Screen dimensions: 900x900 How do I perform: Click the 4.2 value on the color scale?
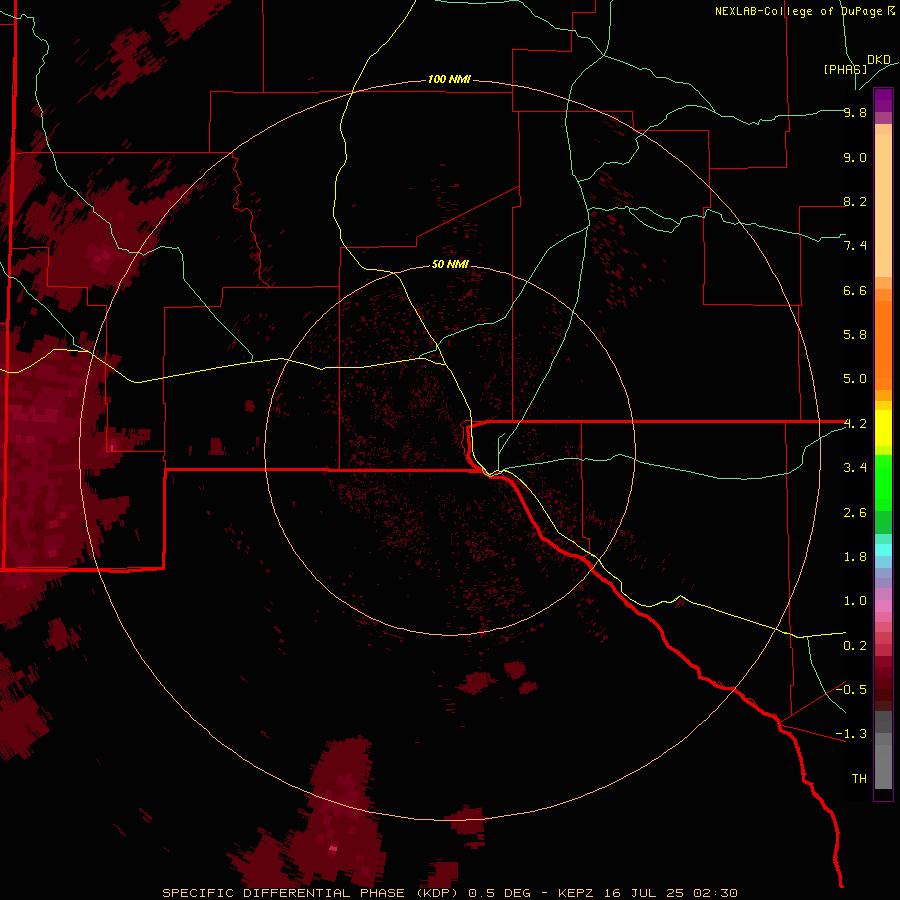855,424
